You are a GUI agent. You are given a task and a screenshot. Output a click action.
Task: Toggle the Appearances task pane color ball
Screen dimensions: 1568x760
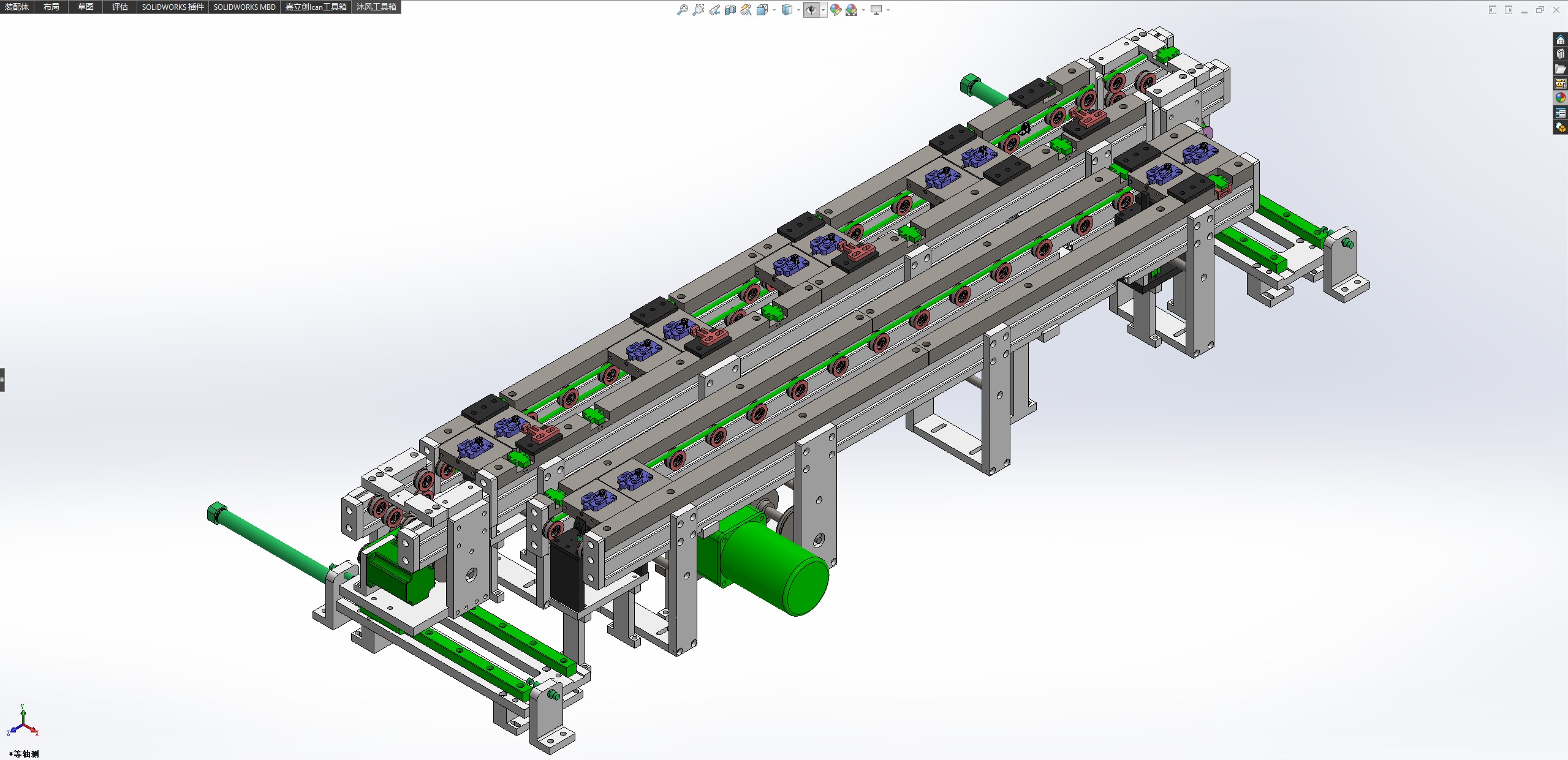pyautogui.click(x=1560, y=98)
